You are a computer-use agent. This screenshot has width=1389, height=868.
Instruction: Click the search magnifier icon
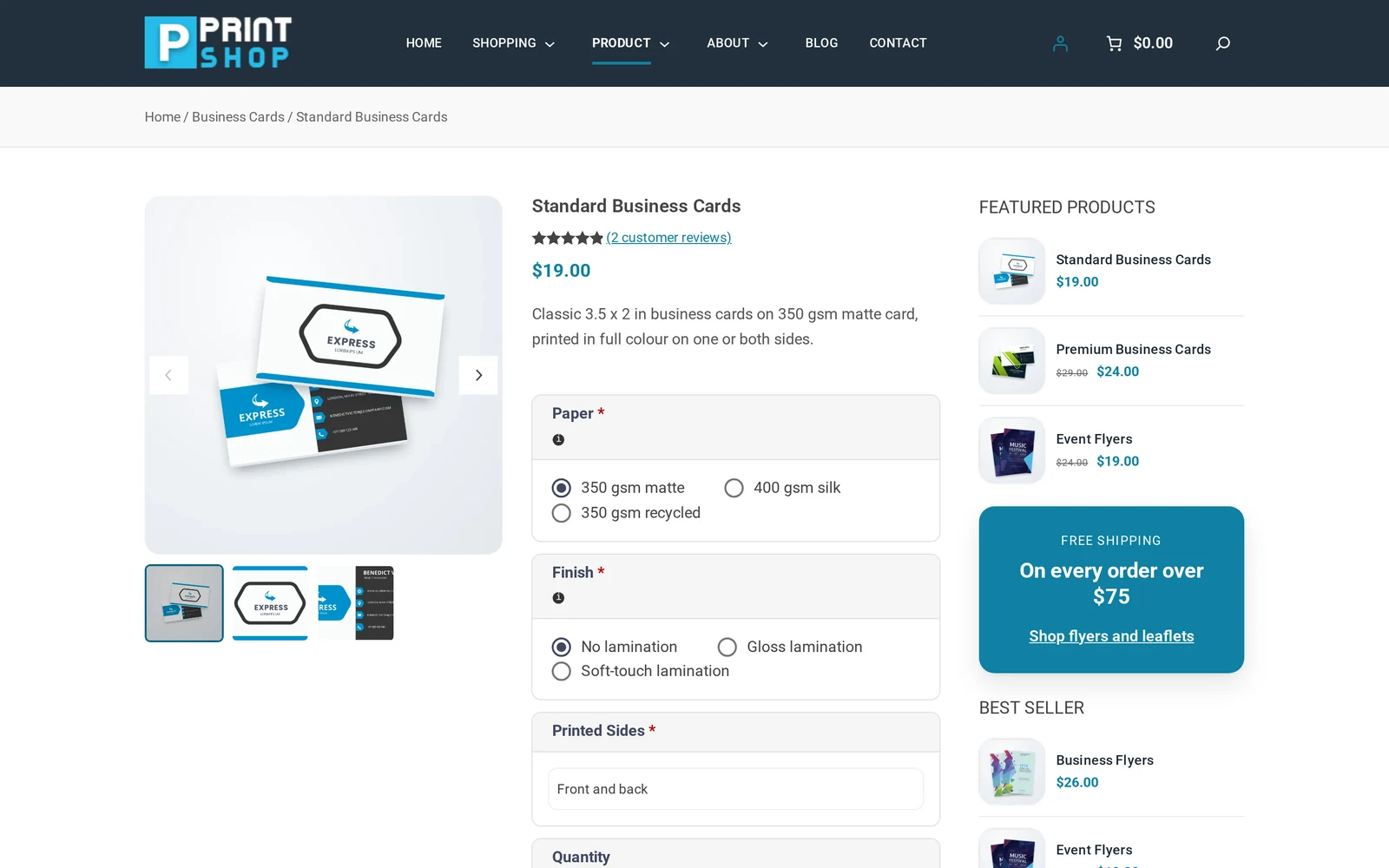click(x=1222, y=43)
